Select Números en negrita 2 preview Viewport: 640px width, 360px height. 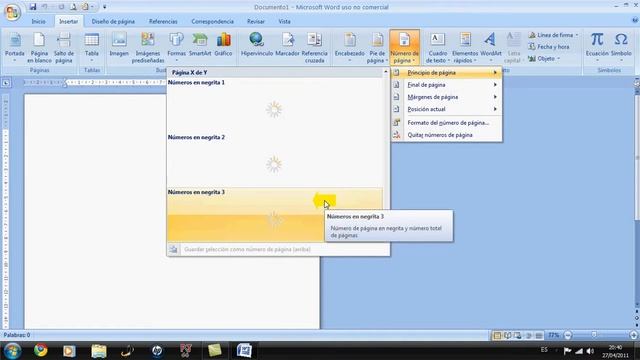click(275, 160)
